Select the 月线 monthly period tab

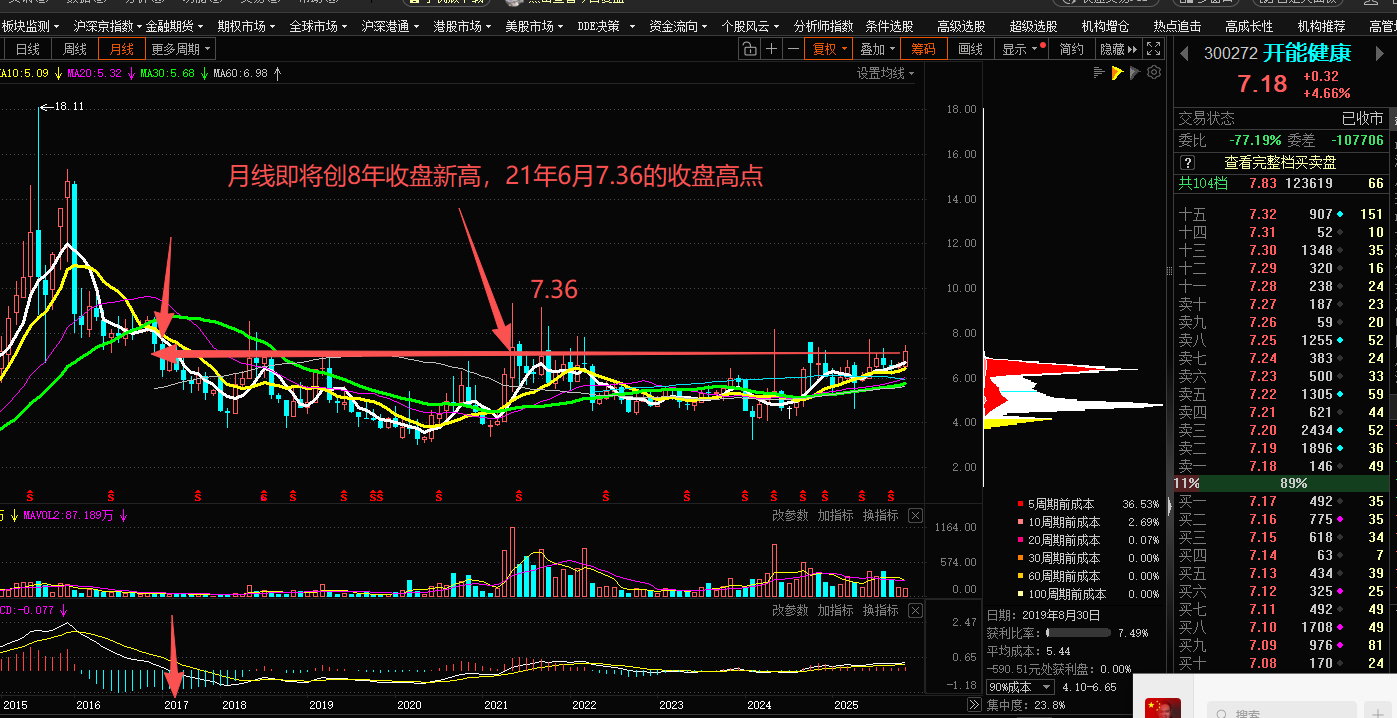pyautogui.click(x=122, y=48)
